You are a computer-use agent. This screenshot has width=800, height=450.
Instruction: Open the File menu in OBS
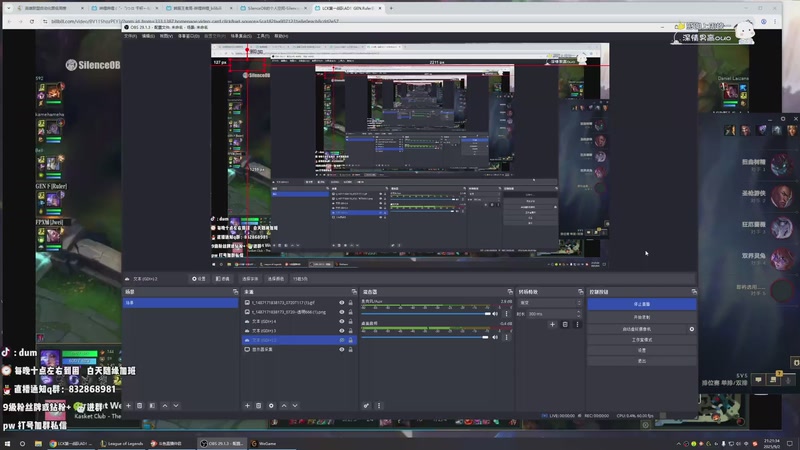click(x=130, y=36)
